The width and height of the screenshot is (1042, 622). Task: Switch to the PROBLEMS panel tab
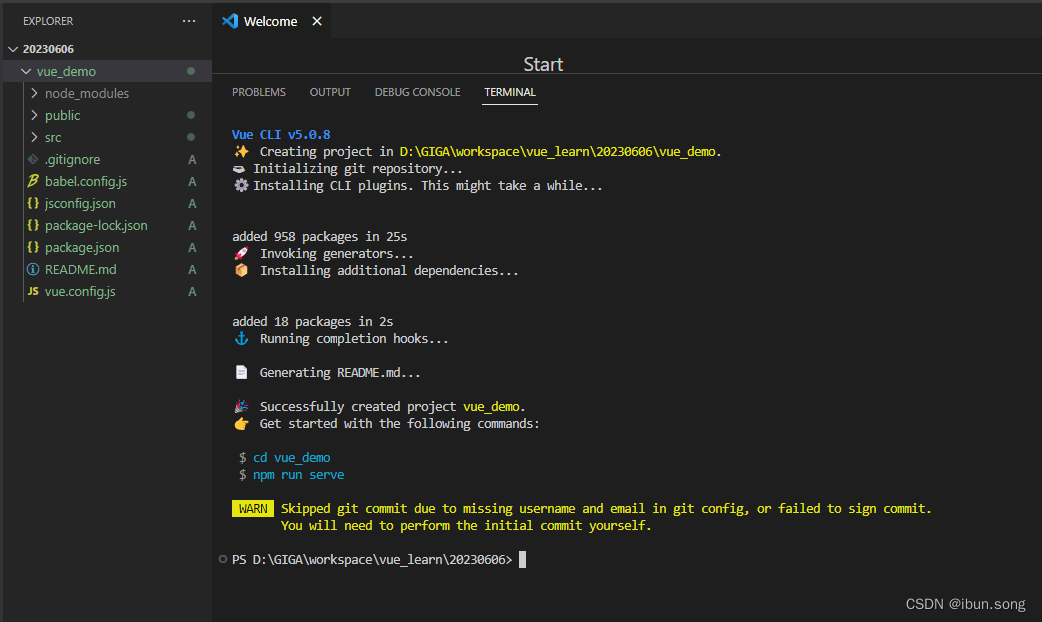tap(259, 92)
